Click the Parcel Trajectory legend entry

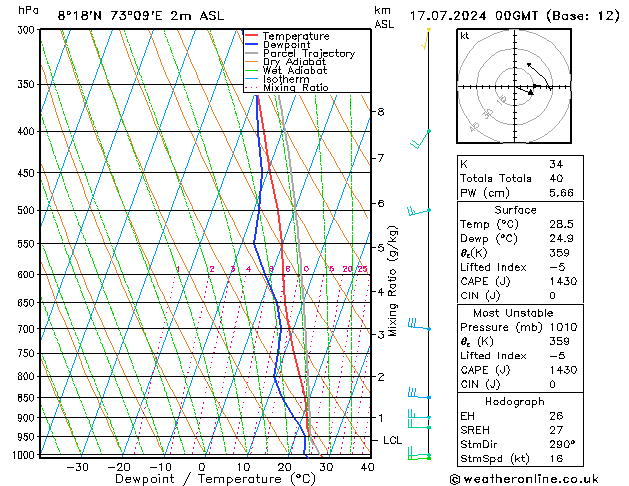tap(300, 53)
